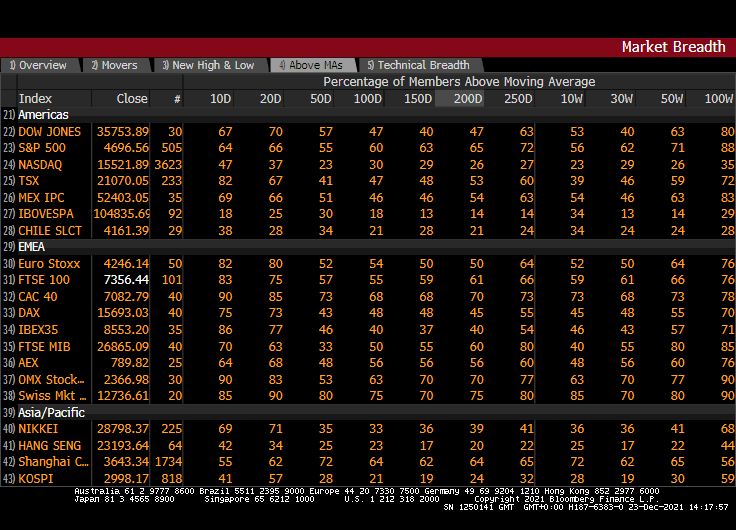Image resolution: width=736 pixels, height=530 pixels.
Task: Collapse the Asia/Pacific section row
Action: tap(51, 412)
